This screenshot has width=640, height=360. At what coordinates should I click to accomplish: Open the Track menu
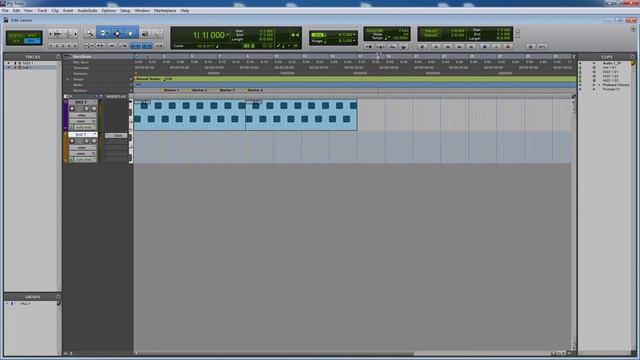pyautogui.click(x=42, y=11)
